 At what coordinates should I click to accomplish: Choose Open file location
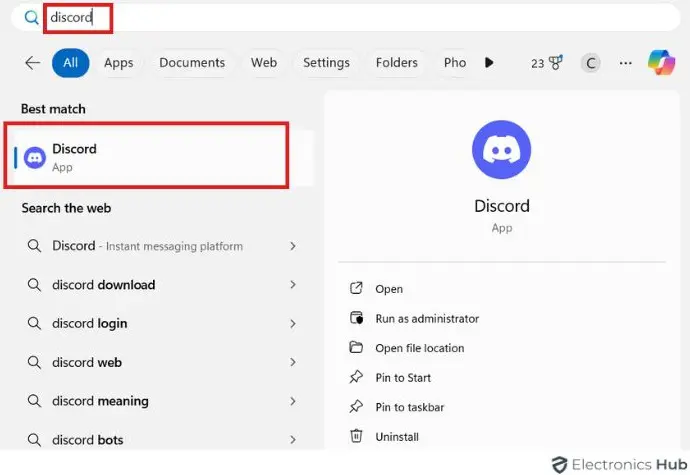point(419,348)
